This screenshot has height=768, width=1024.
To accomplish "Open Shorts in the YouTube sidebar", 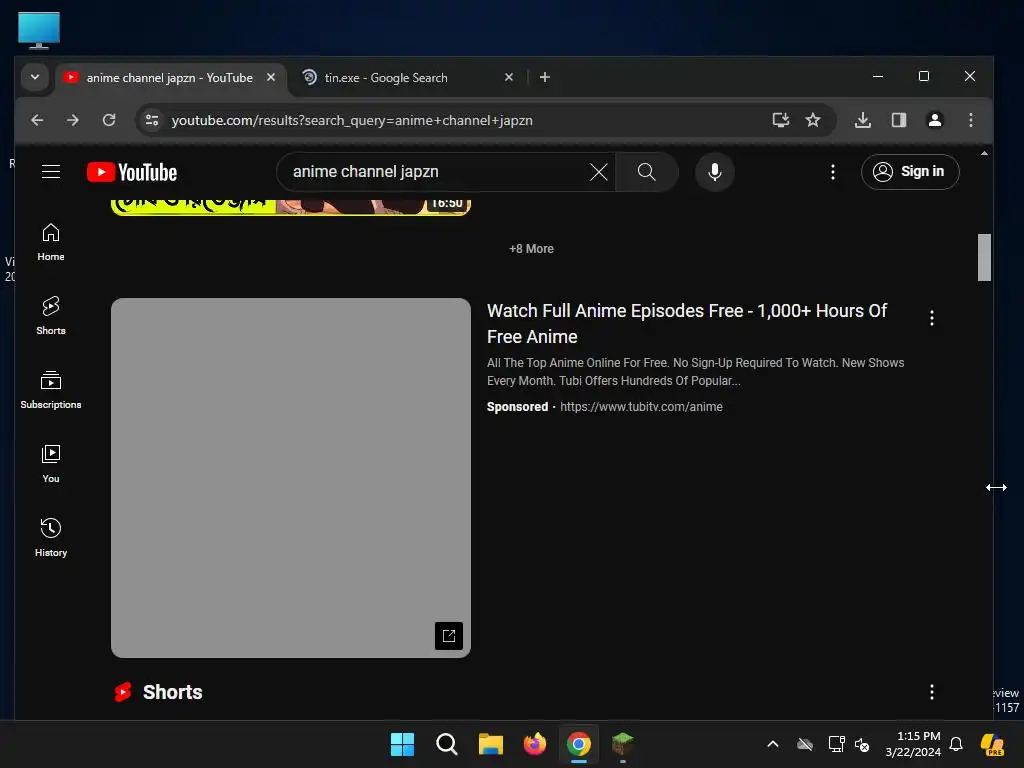I will coord(51,316).
